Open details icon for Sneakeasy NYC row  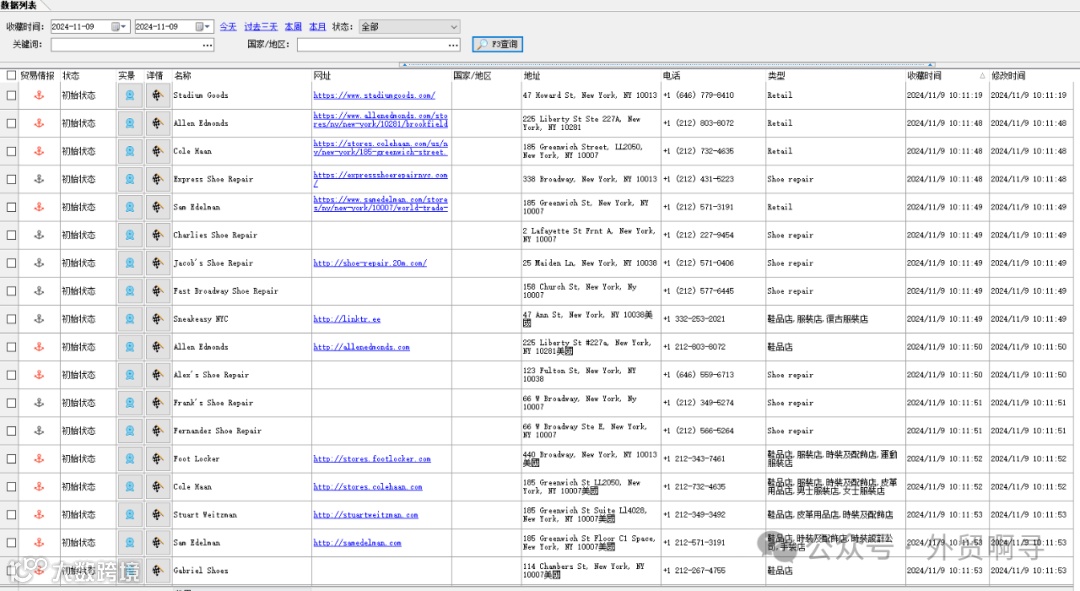coord(158,319)
